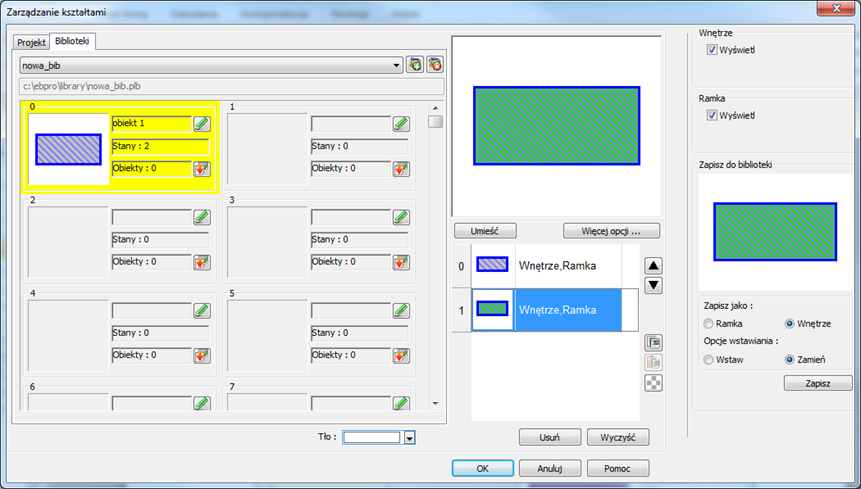Click the rename pencil icon for slot 7

[401, 403]
